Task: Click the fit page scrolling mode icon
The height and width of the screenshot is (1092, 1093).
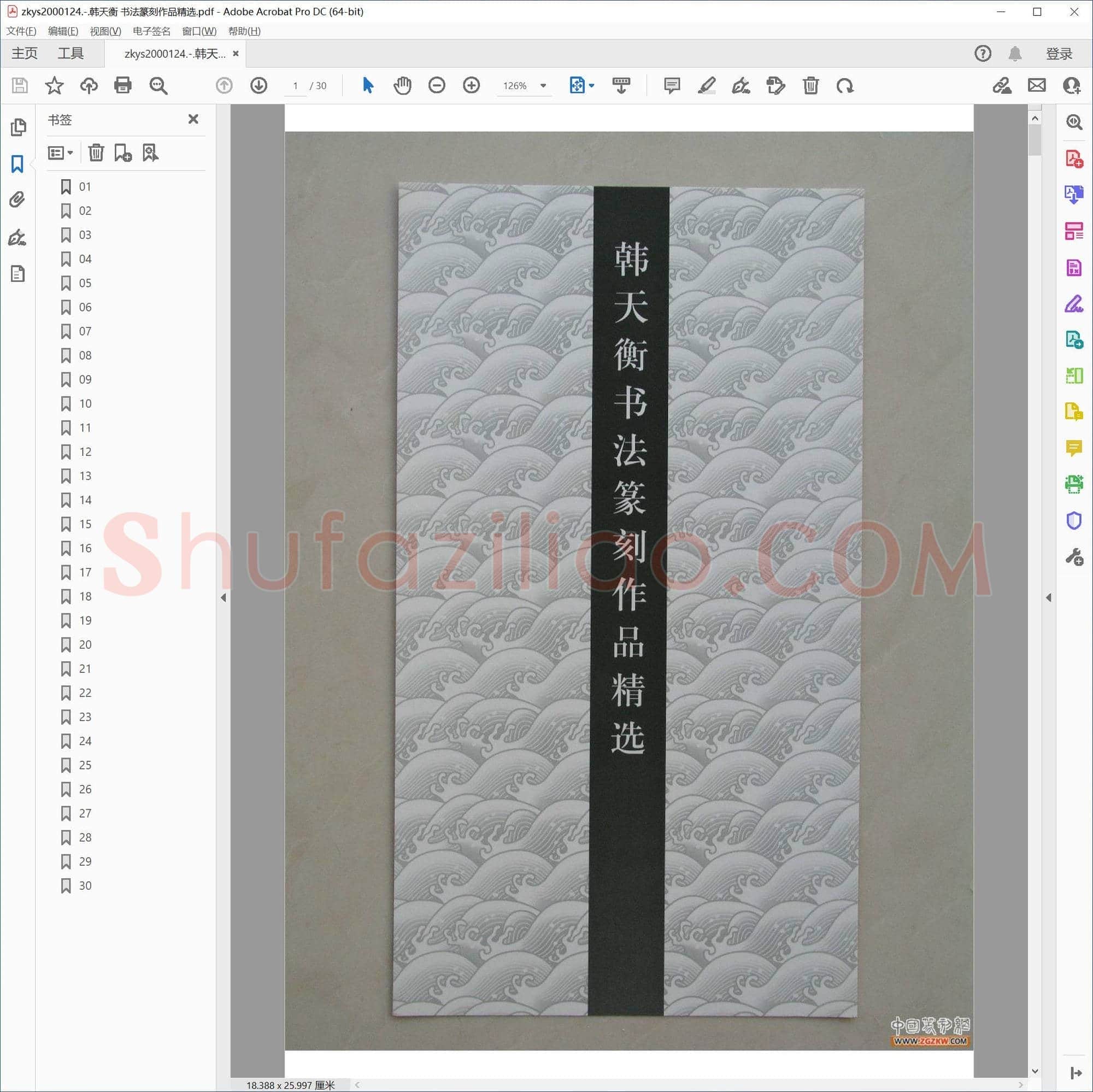Action: [577, 86]
